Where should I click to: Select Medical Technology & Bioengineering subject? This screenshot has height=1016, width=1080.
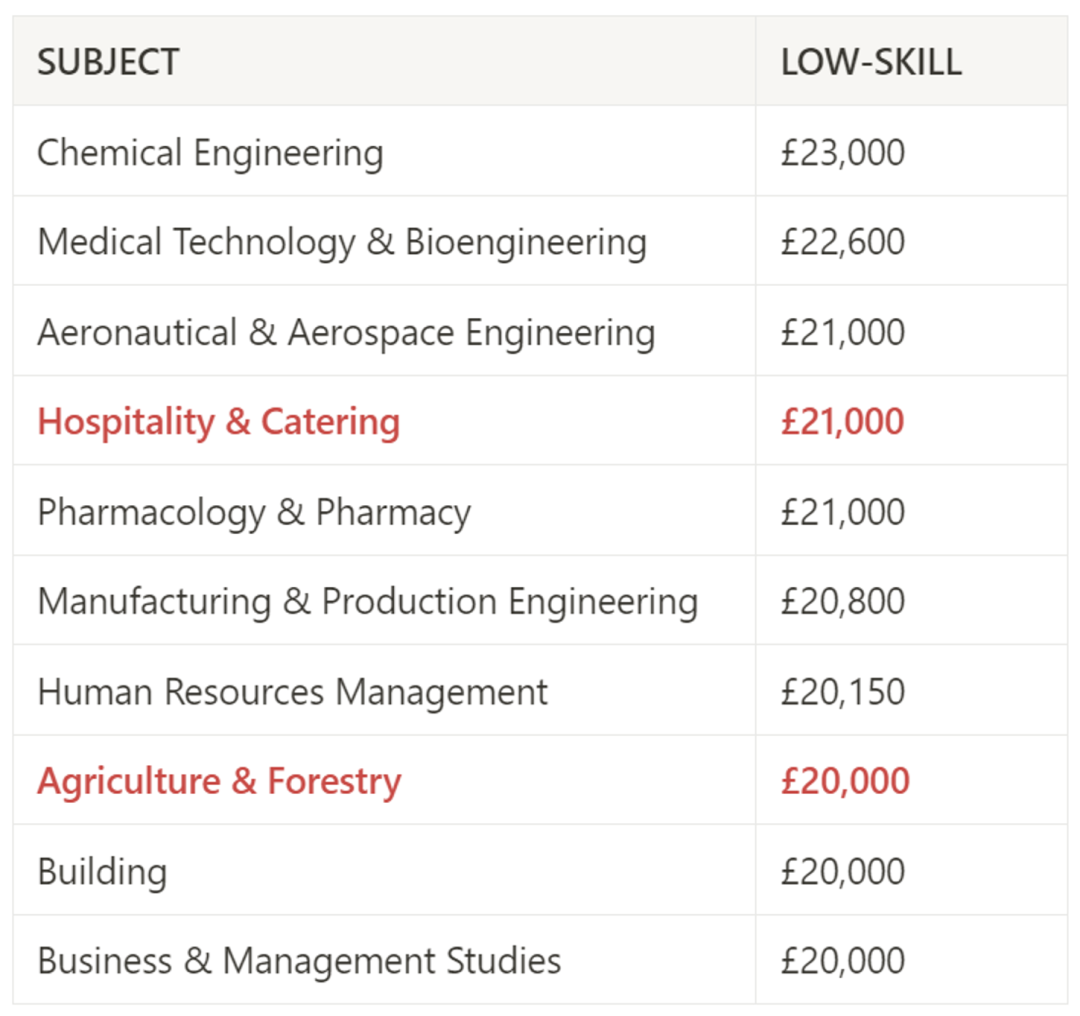(x=342, y=242)
